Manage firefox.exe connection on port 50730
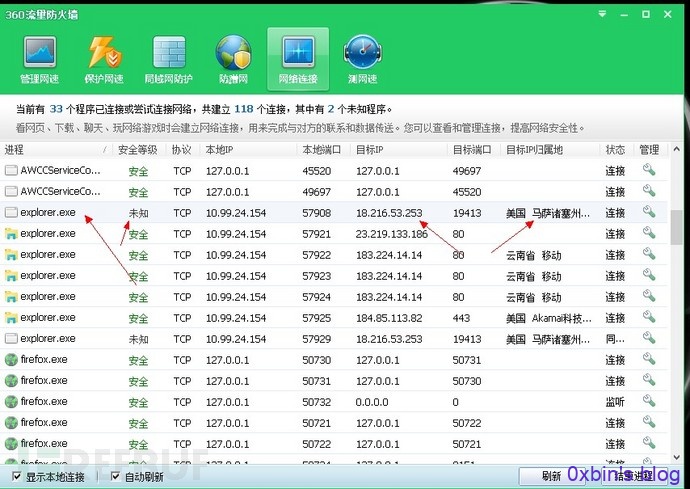Image resolution: width=690 pixels, height=489 pixels. (649, 359)
